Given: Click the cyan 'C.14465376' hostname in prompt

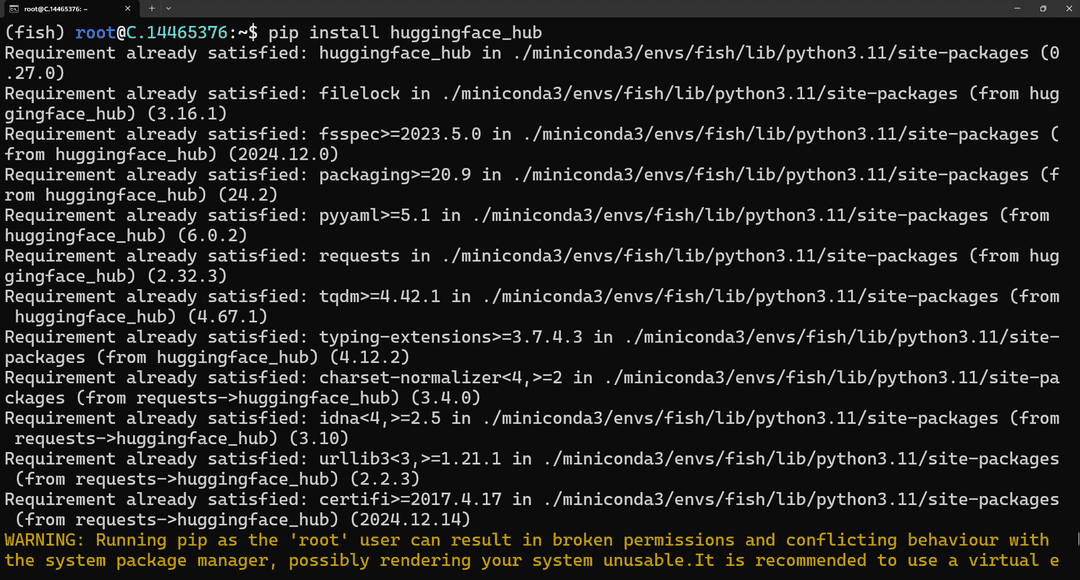Looking at the screenshot, I should pos(176,32).
